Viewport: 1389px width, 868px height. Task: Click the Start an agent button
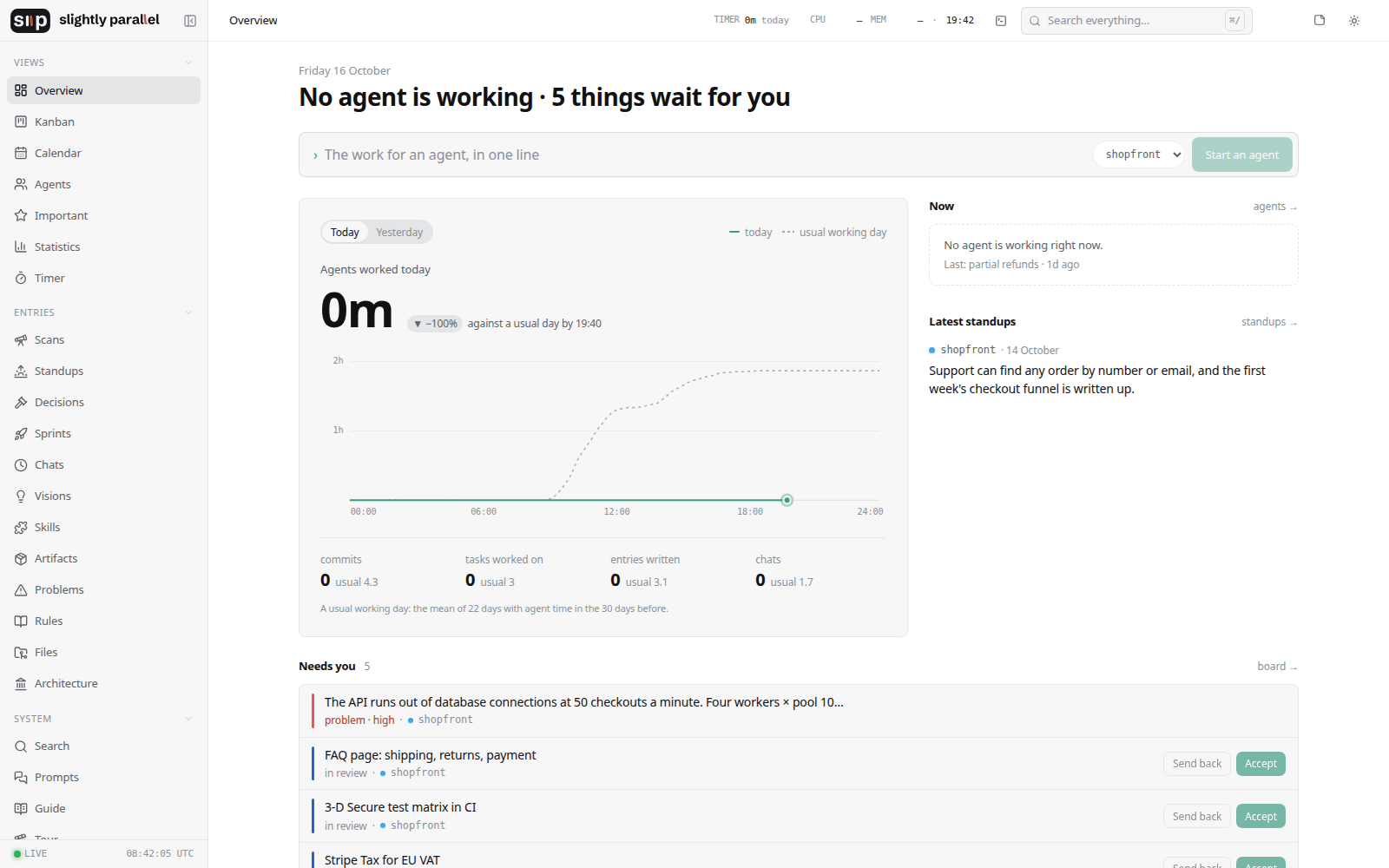pyautogui.click(x=1241, y=155)
